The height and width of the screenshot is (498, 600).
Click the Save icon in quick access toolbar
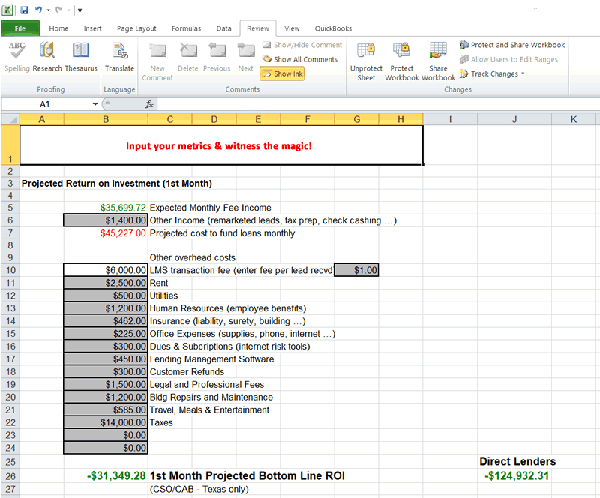(24, 10)
